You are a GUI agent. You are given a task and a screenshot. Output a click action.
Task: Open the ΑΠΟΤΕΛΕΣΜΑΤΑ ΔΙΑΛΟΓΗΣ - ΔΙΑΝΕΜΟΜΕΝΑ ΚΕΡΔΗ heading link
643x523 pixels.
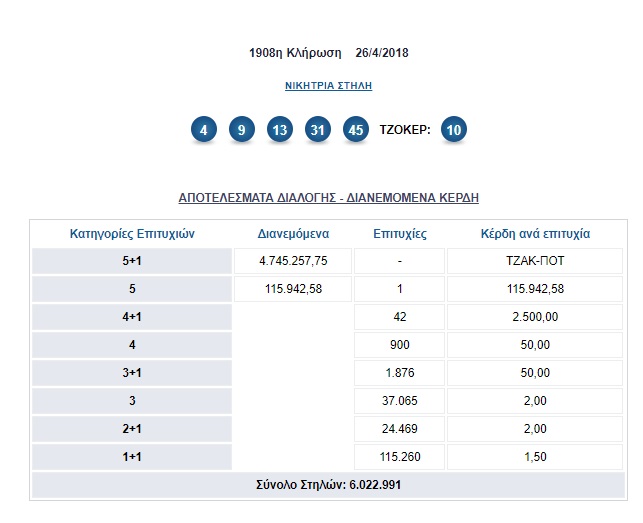(x=328, y=198)
